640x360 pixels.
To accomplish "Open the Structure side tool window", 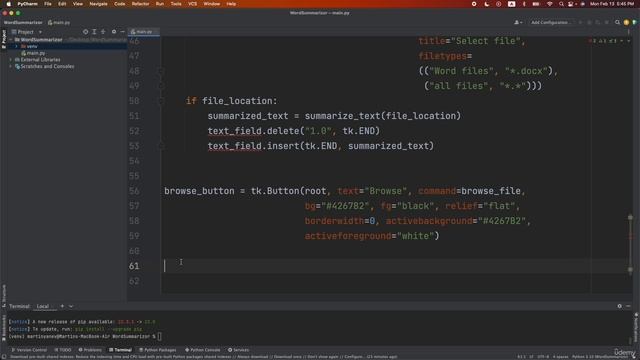I will (4, 296).
